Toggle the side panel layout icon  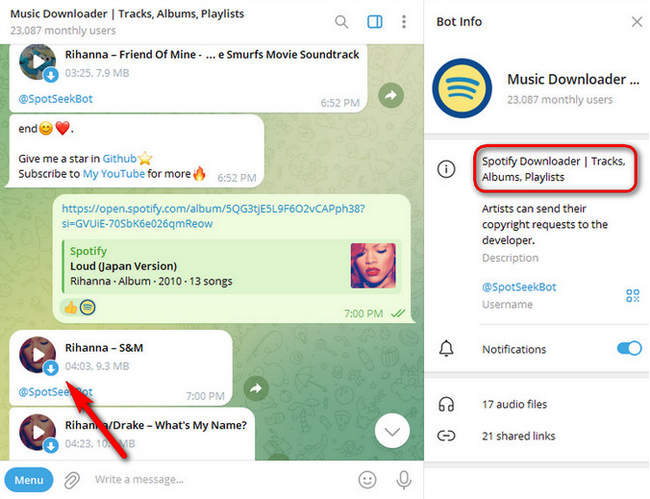tap(375, 22)
